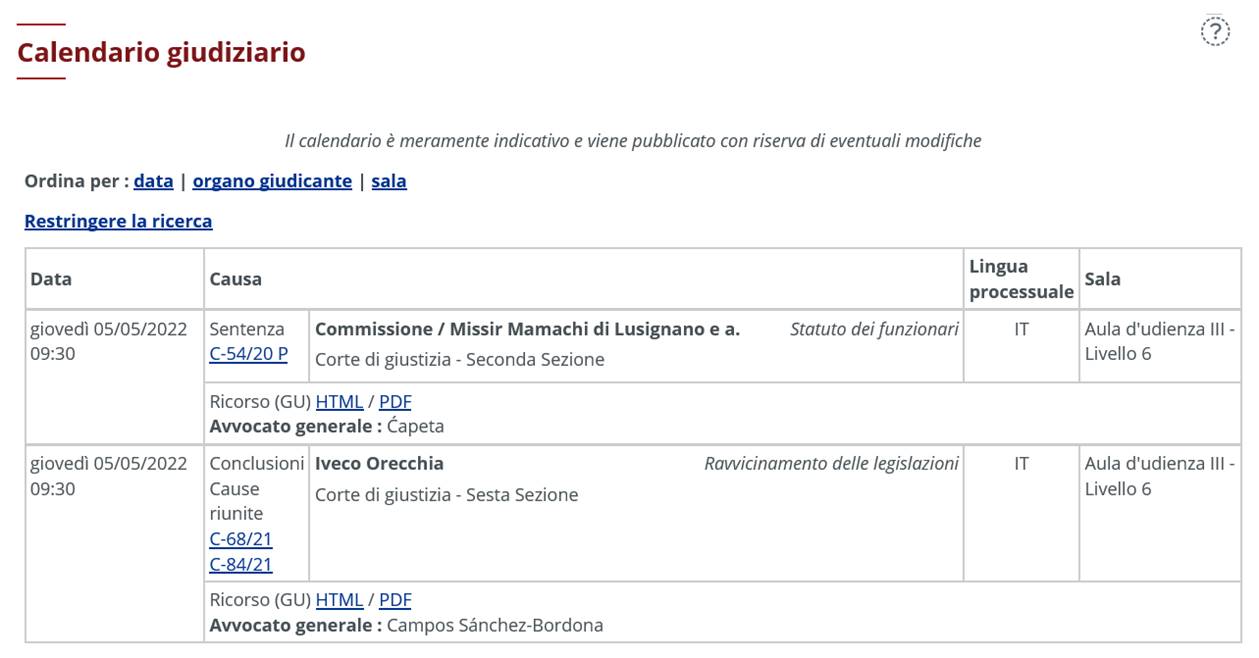Sort the calendar by data

153,181
